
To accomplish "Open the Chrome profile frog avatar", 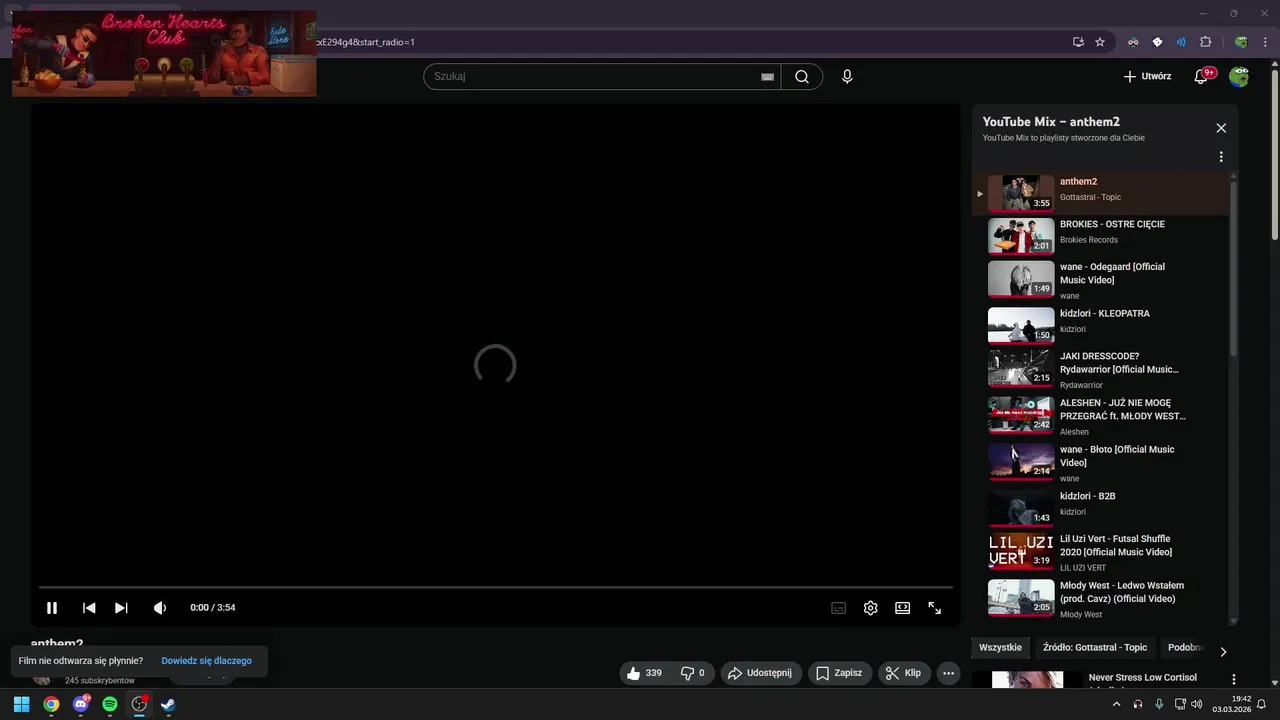I will [x=1241, y=42].
